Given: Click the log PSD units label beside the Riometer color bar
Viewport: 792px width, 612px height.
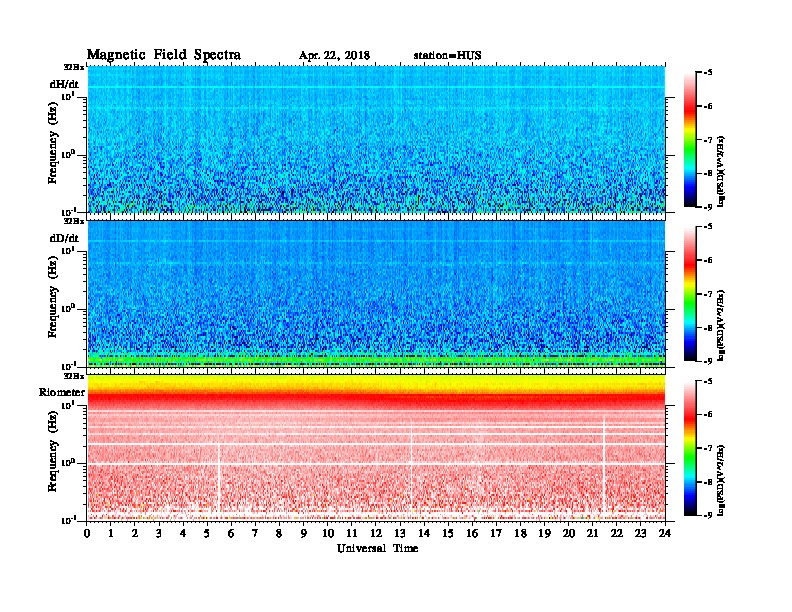Looking at the screenshot, I should [x=722, y=480].
